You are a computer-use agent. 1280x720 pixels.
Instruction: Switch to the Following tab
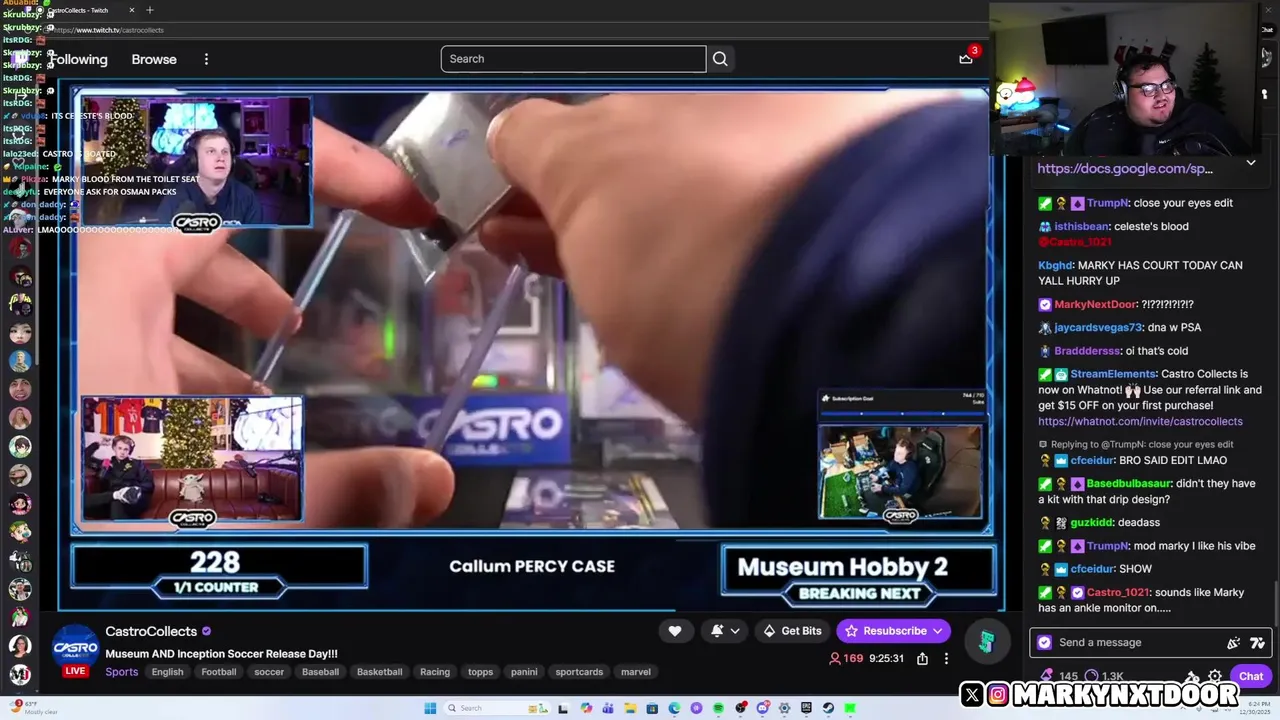[x=78, y=59]
